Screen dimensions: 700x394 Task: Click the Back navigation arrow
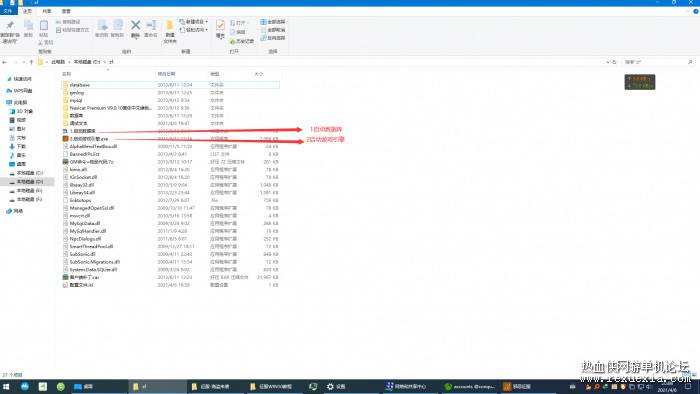5,62
